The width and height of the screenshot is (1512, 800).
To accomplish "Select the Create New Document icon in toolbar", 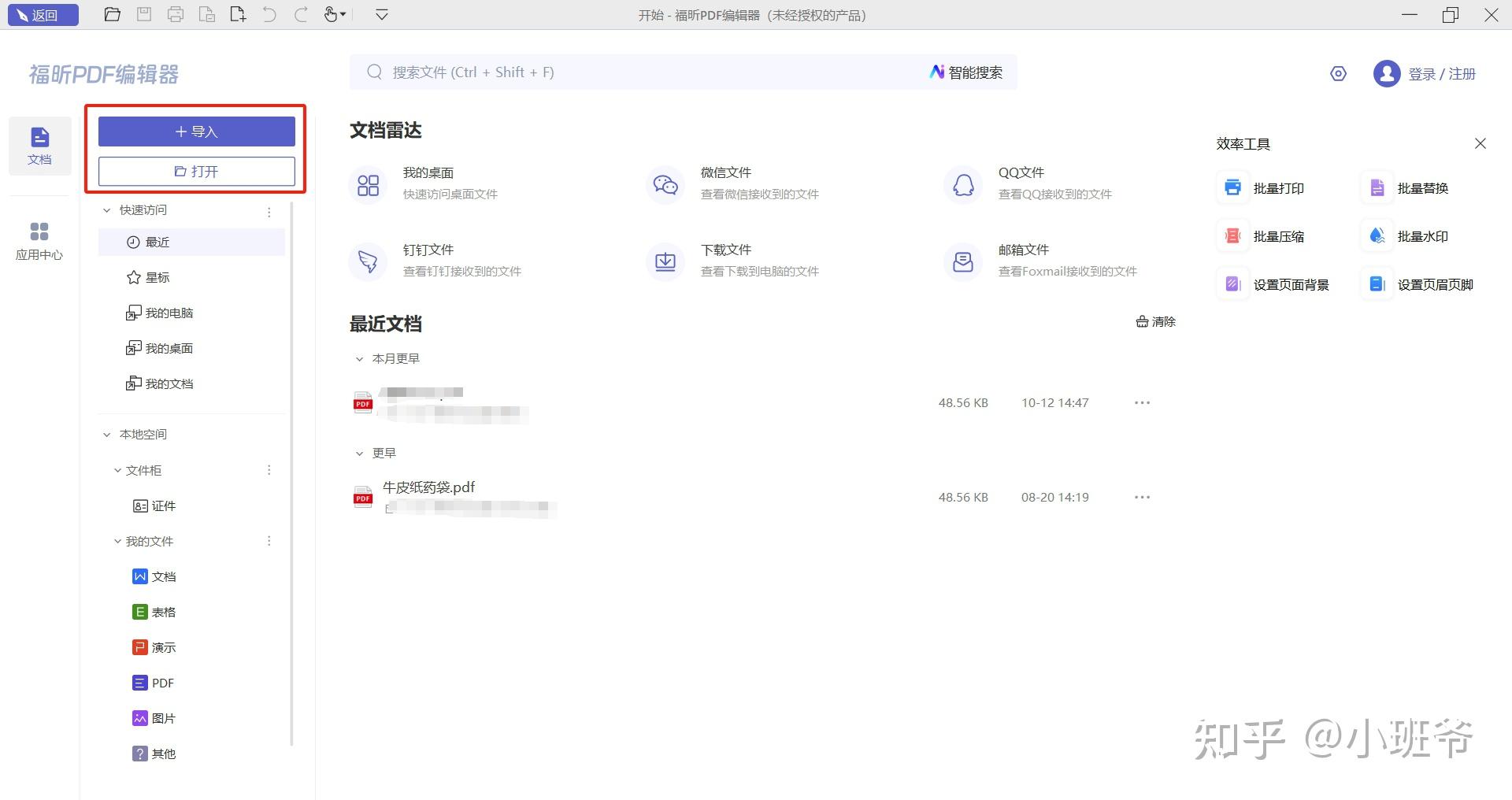I will (238, 14).
